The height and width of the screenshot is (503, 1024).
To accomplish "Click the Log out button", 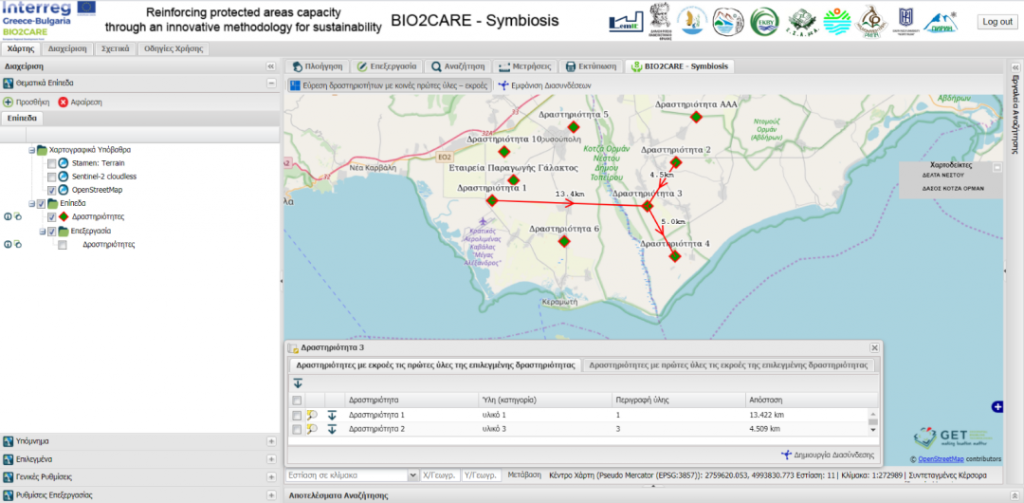I will click(x=997, y=22).
